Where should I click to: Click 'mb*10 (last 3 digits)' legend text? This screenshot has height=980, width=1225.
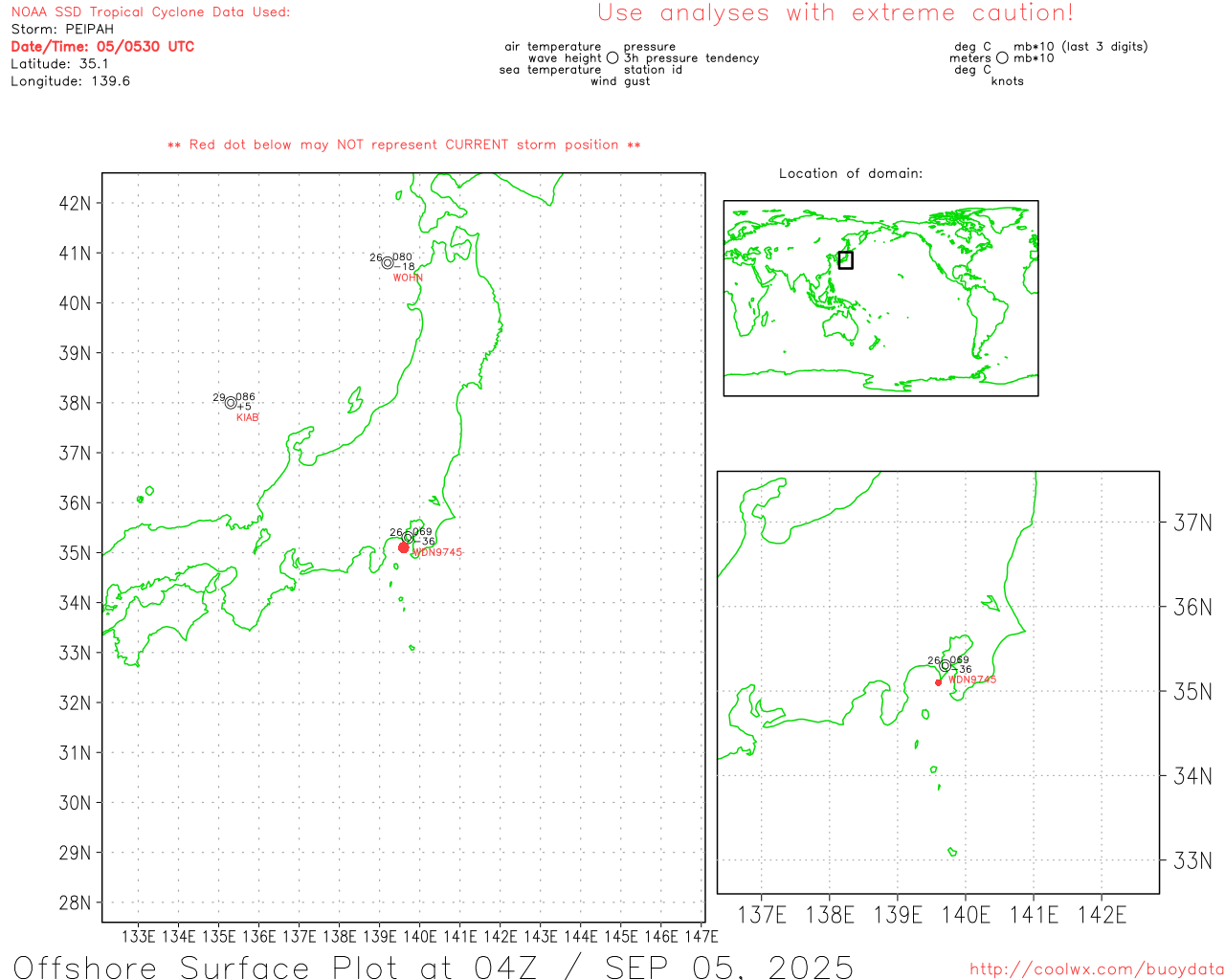point(1080,47)
